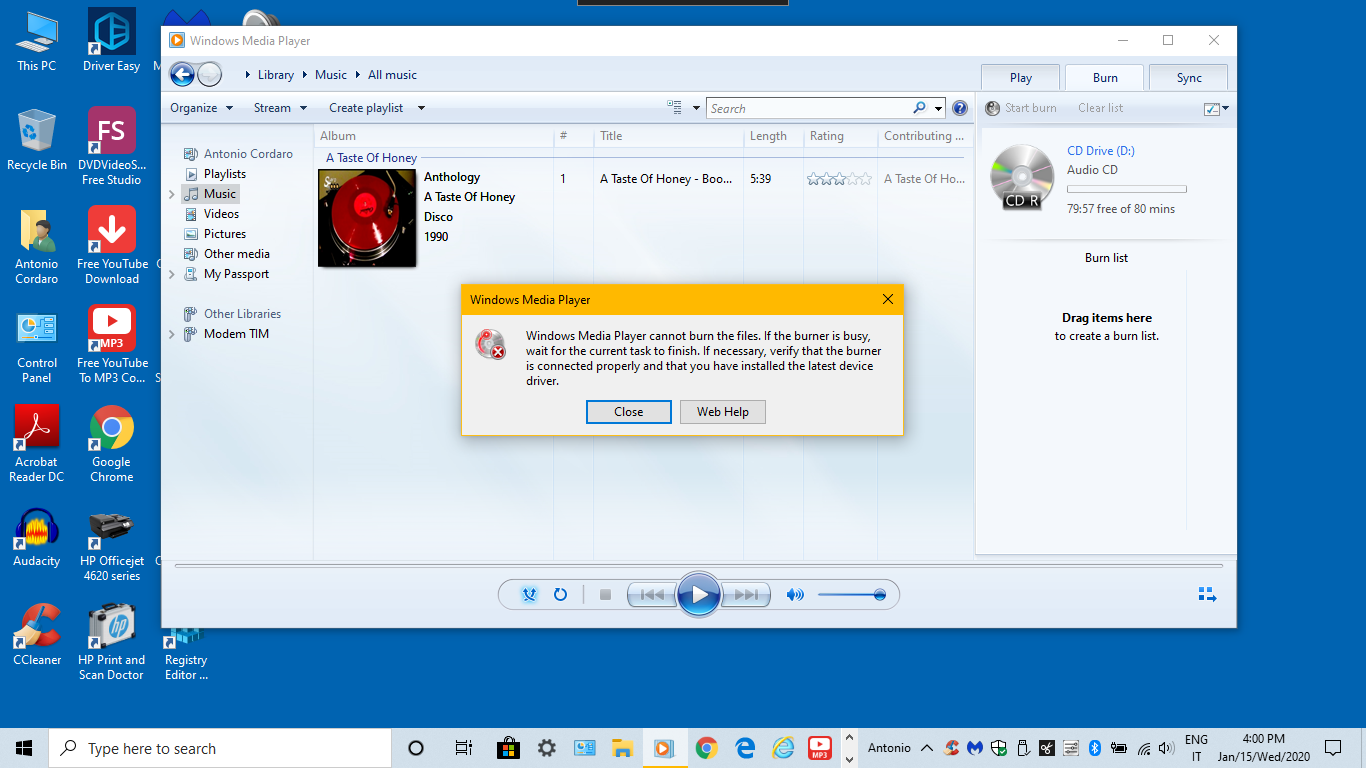Open the search options dropdown arrow
Image resolution: width=1366 pixels, height=768 pixels.
click(938, 108)
